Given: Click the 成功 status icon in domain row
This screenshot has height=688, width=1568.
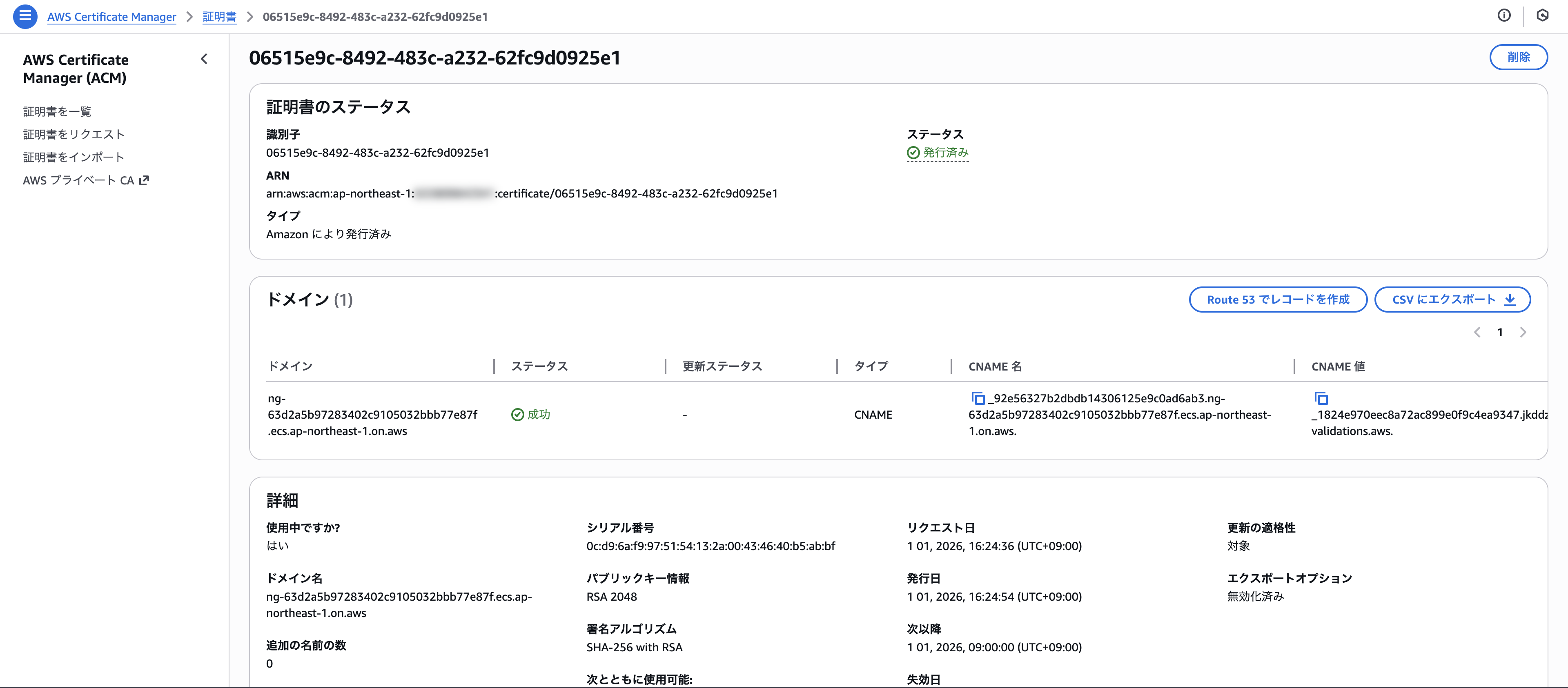Looking at the screenshot, I should click(x=517, y=415).
